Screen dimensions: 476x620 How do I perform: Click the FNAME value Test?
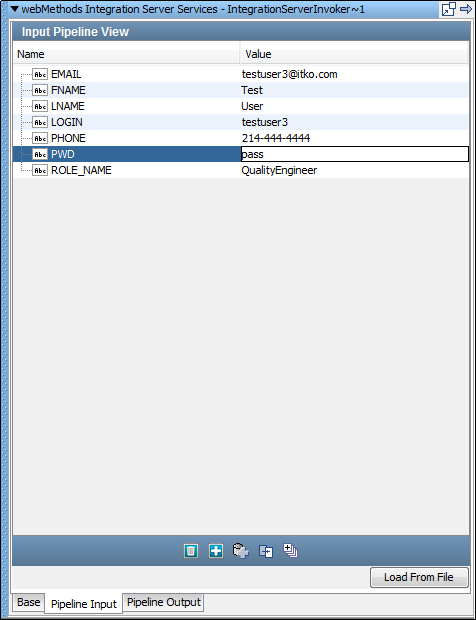[252, 90]
